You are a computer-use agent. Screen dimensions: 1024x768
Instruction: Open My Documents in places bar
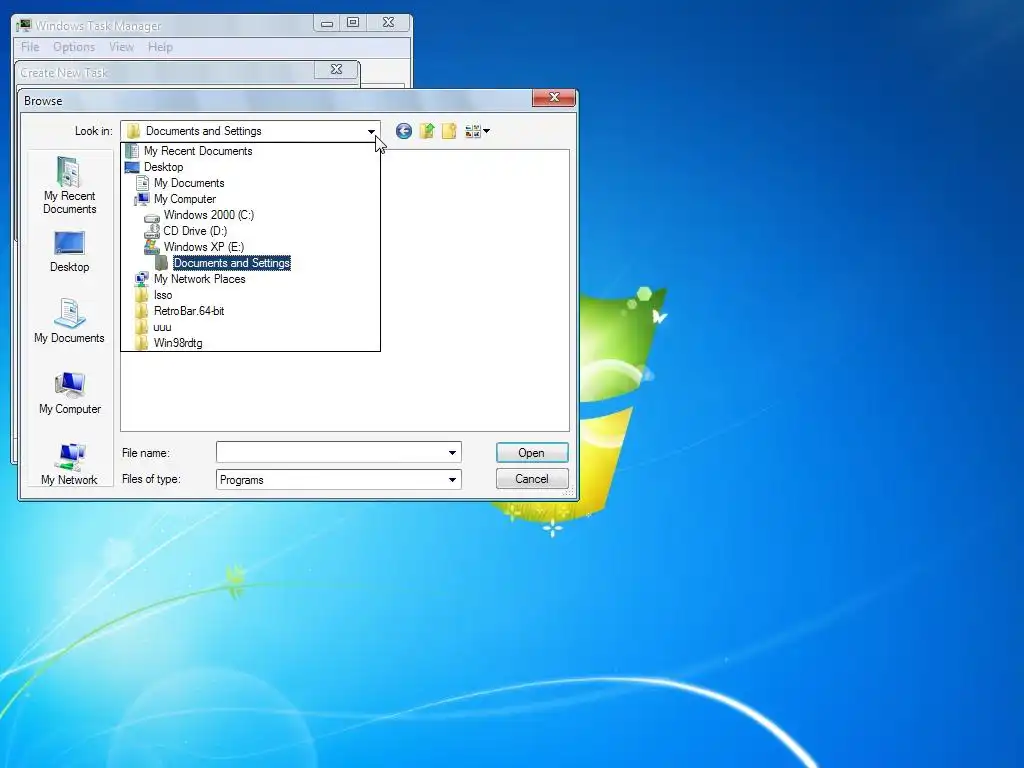point(69,321)
